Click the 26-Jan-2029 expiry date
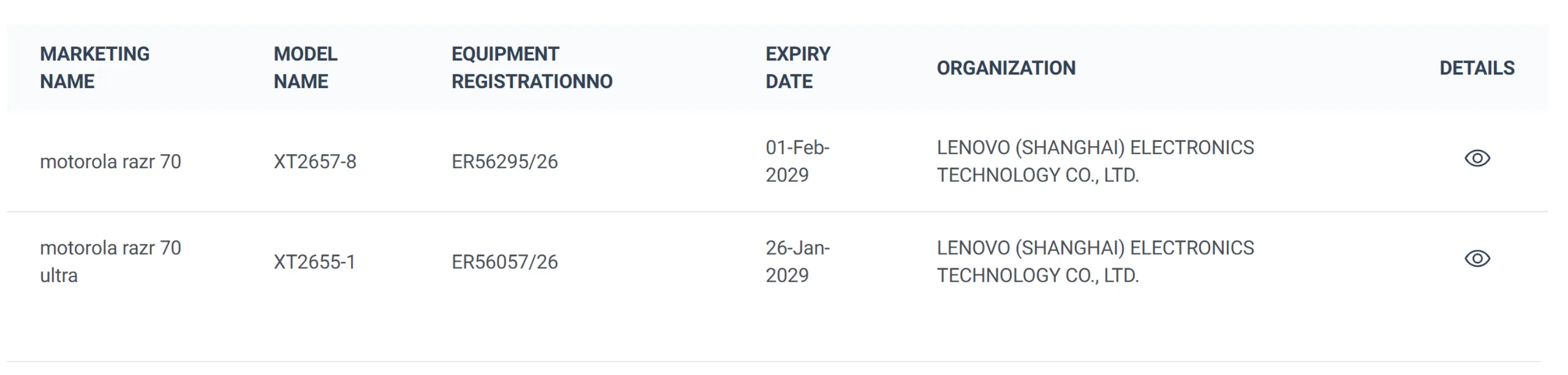Screen dimensions: 1568x375 [797, 261]
